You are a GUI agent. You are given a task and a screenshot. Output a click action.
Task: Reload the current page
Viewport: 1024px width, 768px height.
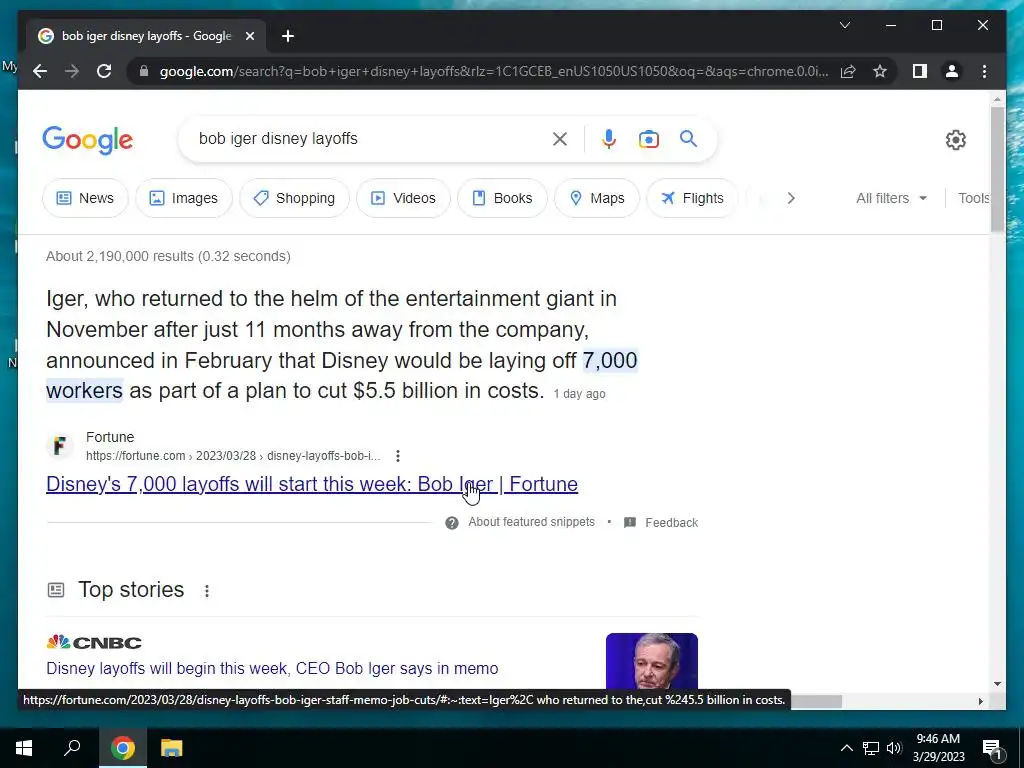pyautogui.click(x=104, y=71)
